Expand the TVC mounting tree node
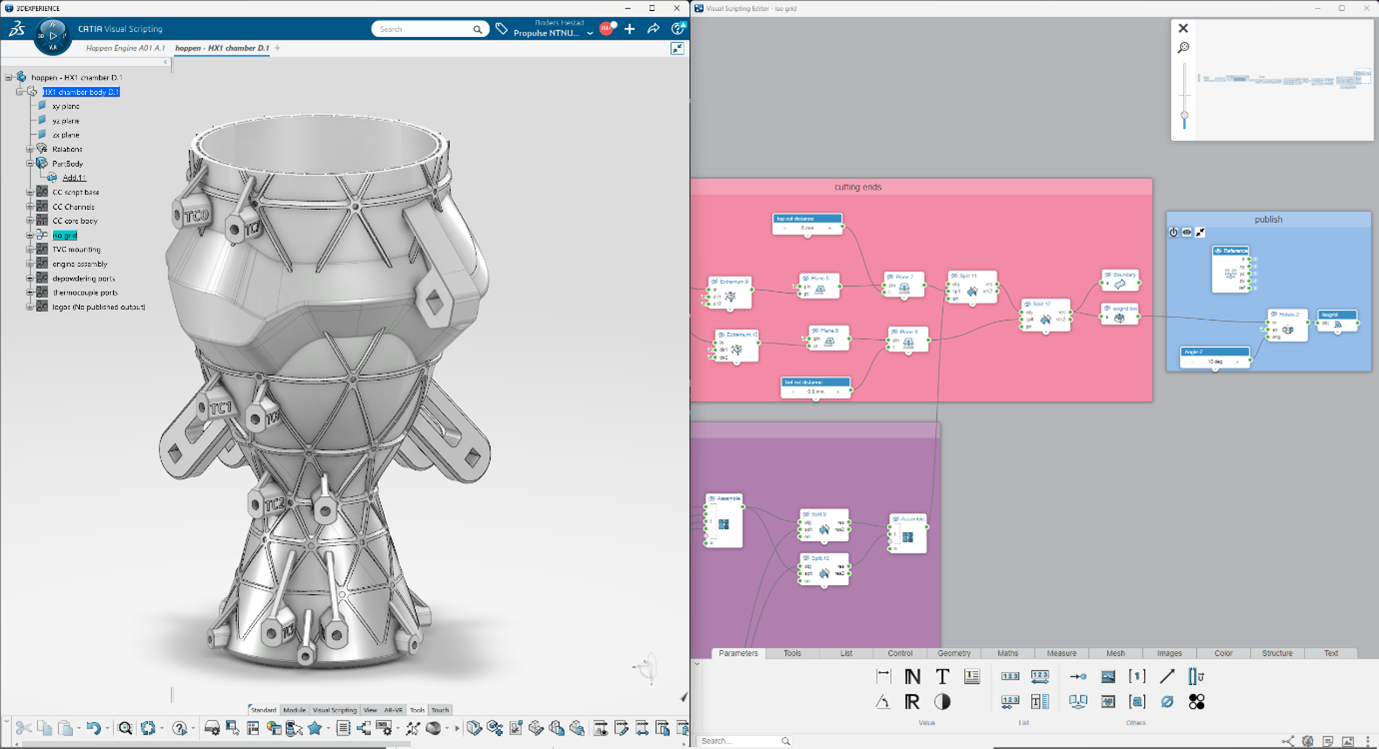 coord(30,249)
